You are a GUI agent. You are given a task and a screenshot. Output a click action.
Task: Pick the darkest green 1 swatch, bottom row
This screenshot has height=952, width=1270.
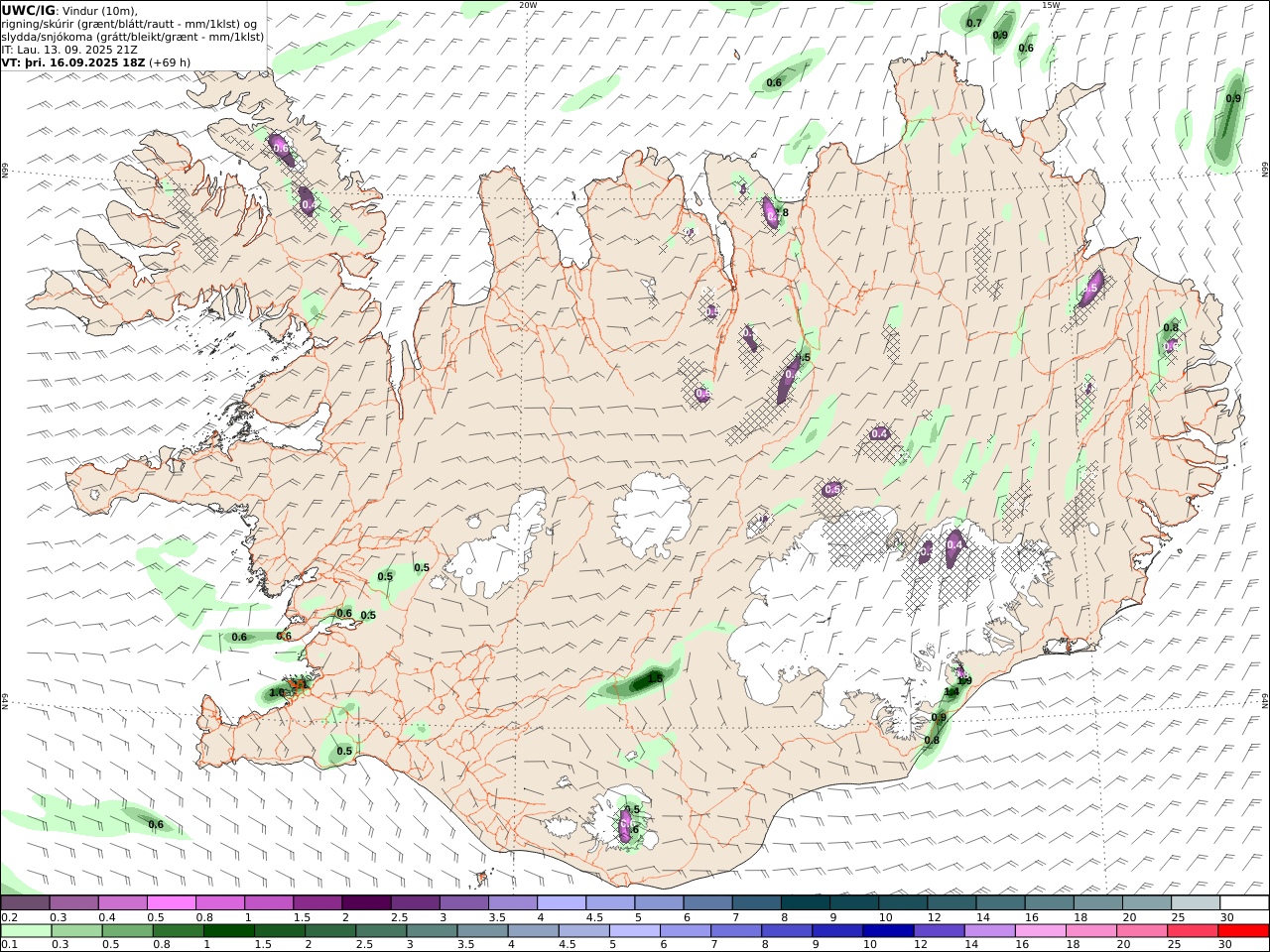(x=229, y=931)
